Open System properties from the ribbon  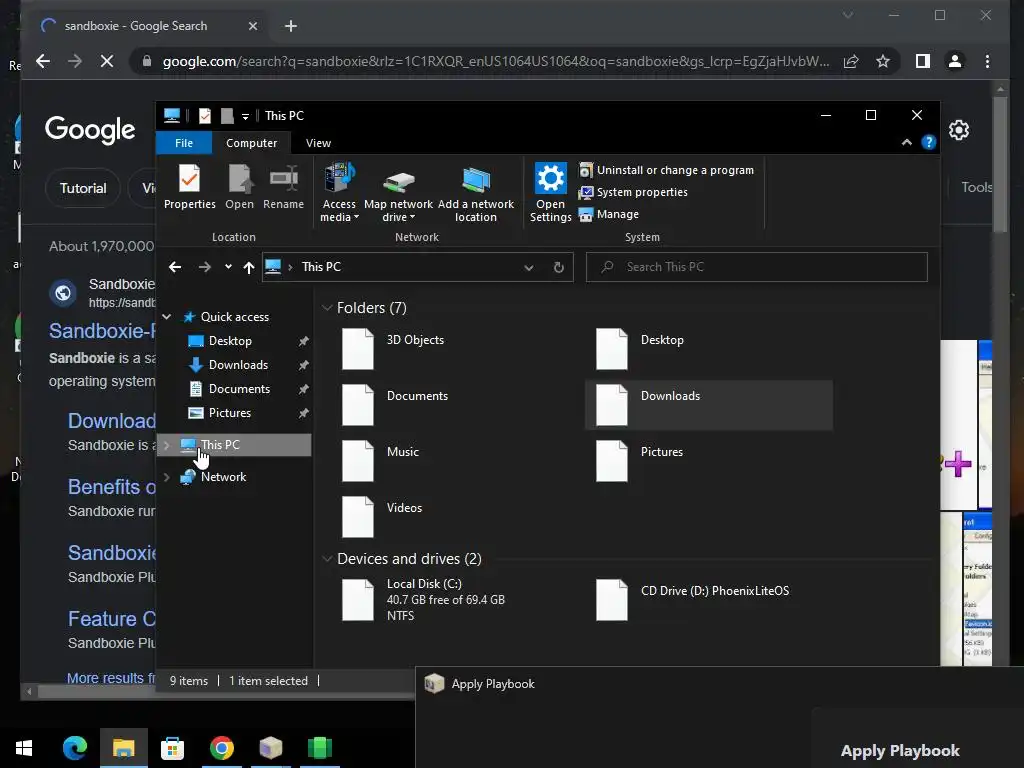coord(633,192)
